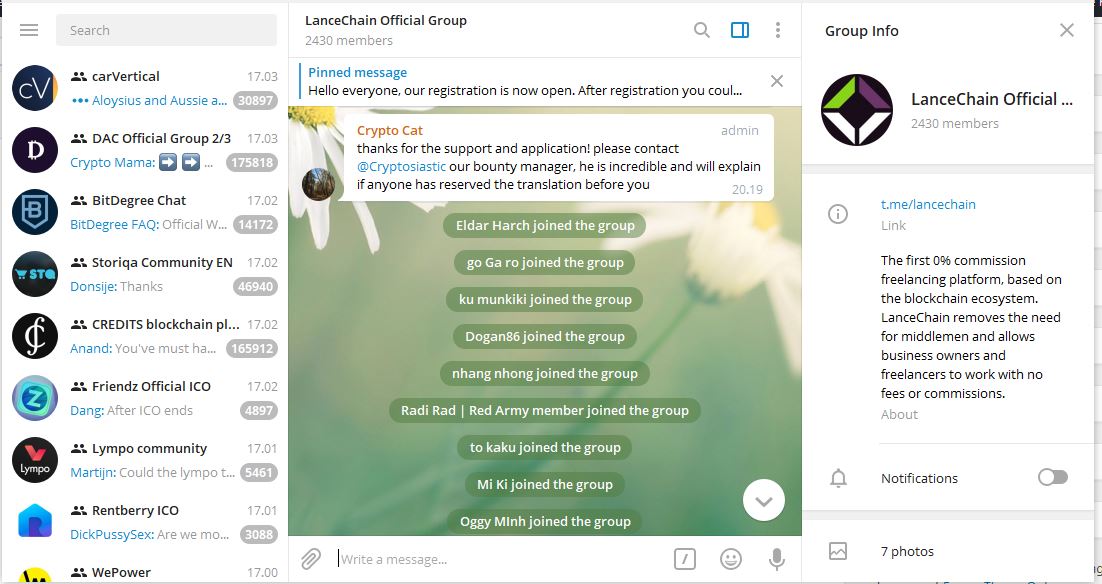Record a voice message with microphone
Image resolution: width=1102 pixels, height=584 pixels.
click(777, 559)
